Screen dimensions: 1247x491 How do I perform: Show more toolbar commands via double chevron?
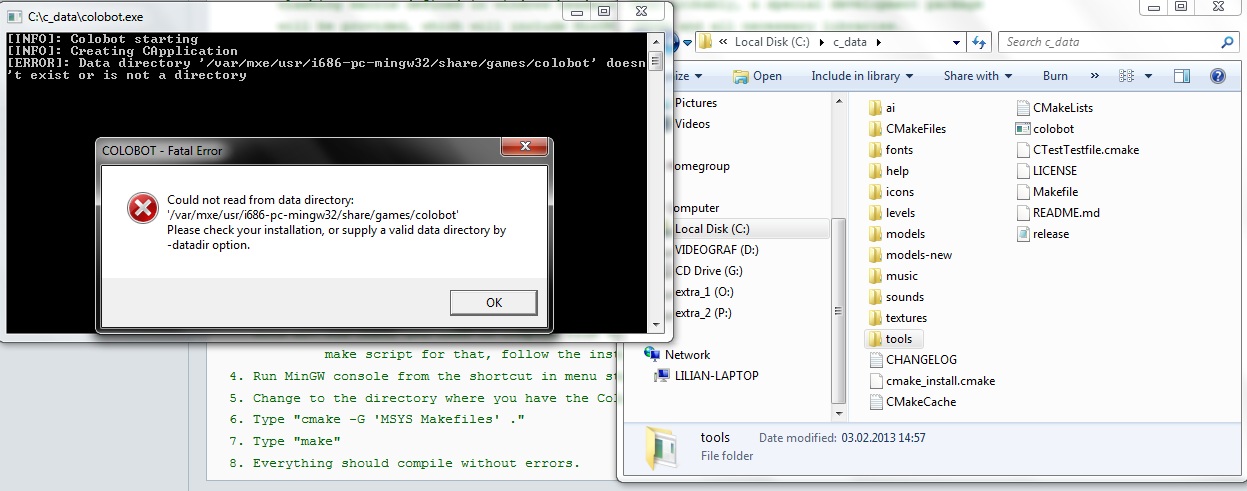point(1095,76)
